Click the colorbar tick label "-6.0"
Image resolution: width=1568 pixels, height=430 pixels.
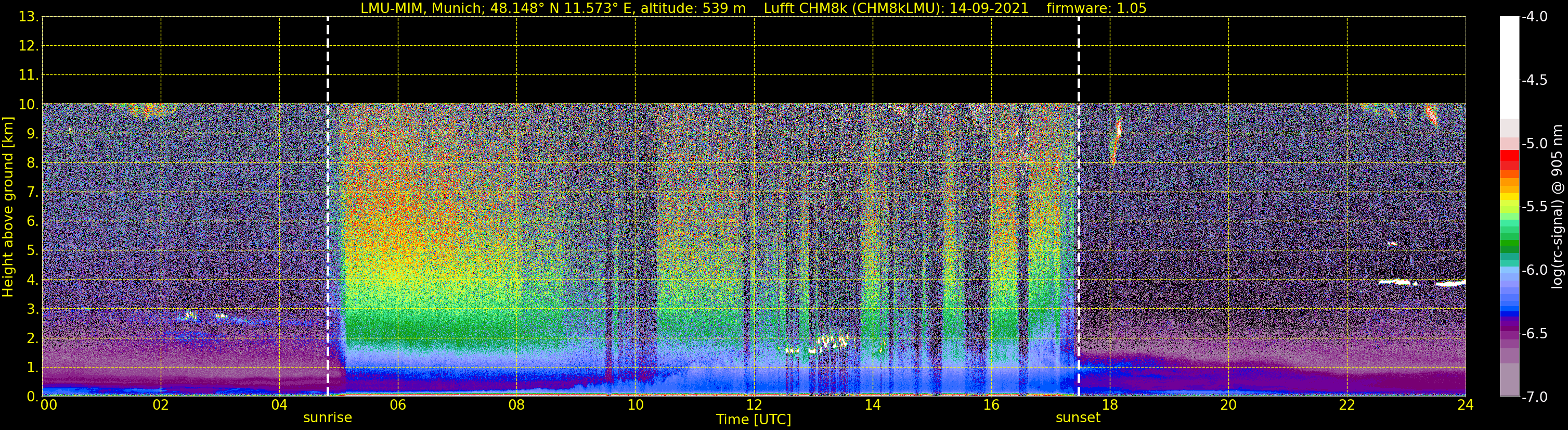1534,270
